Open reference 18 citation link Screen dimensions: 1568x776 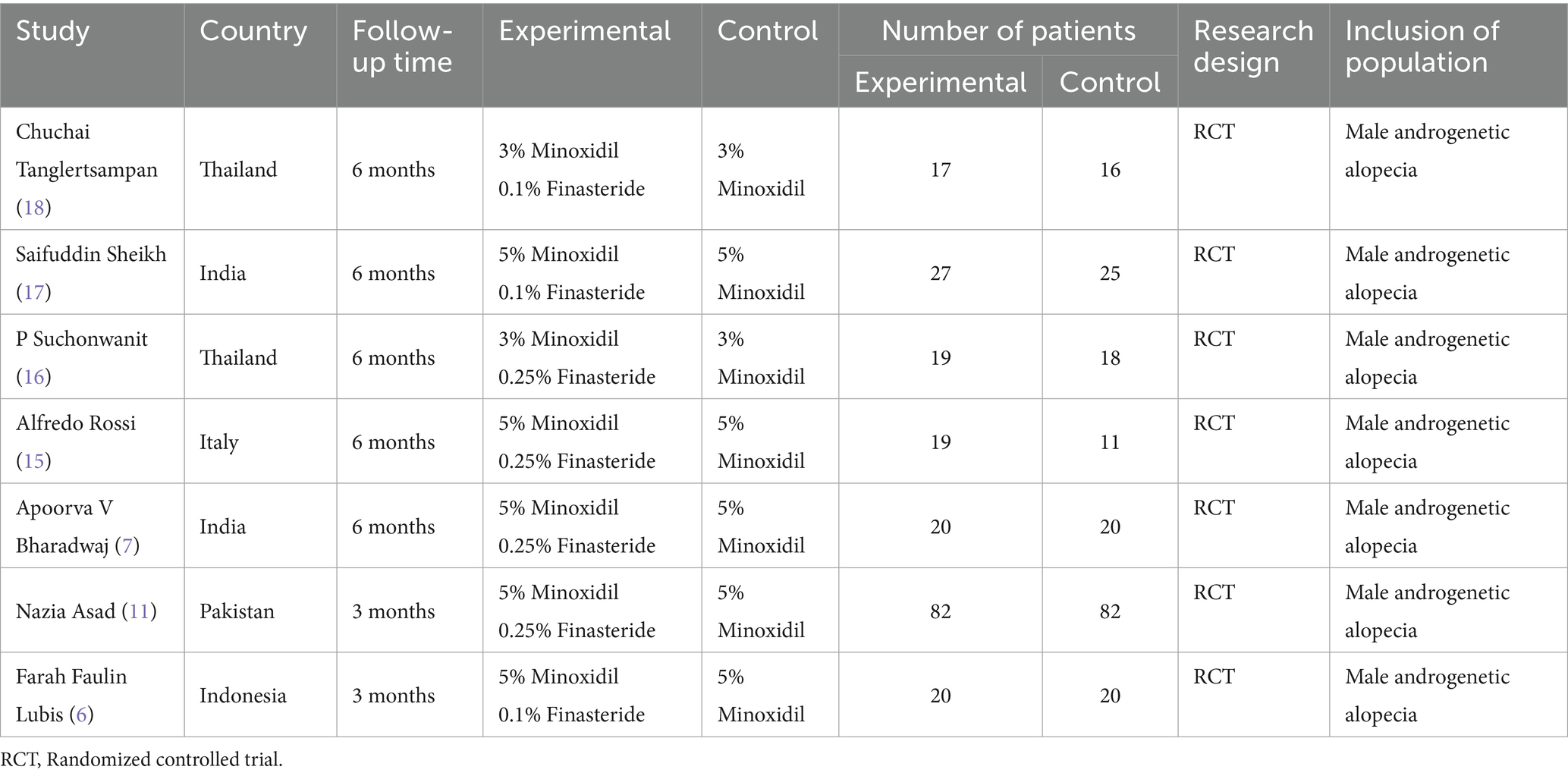pos(33,207)
